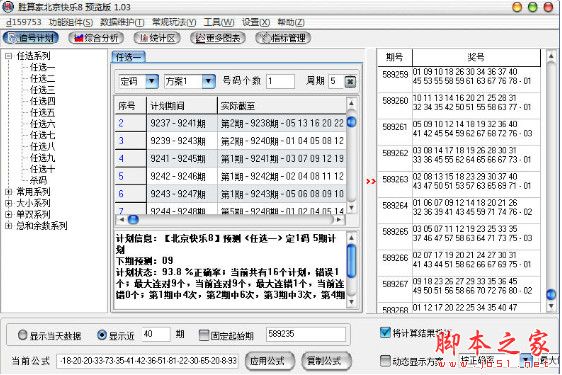Select 杀码 in the tree
The image size is (562, 375).
tap(38, 180)
